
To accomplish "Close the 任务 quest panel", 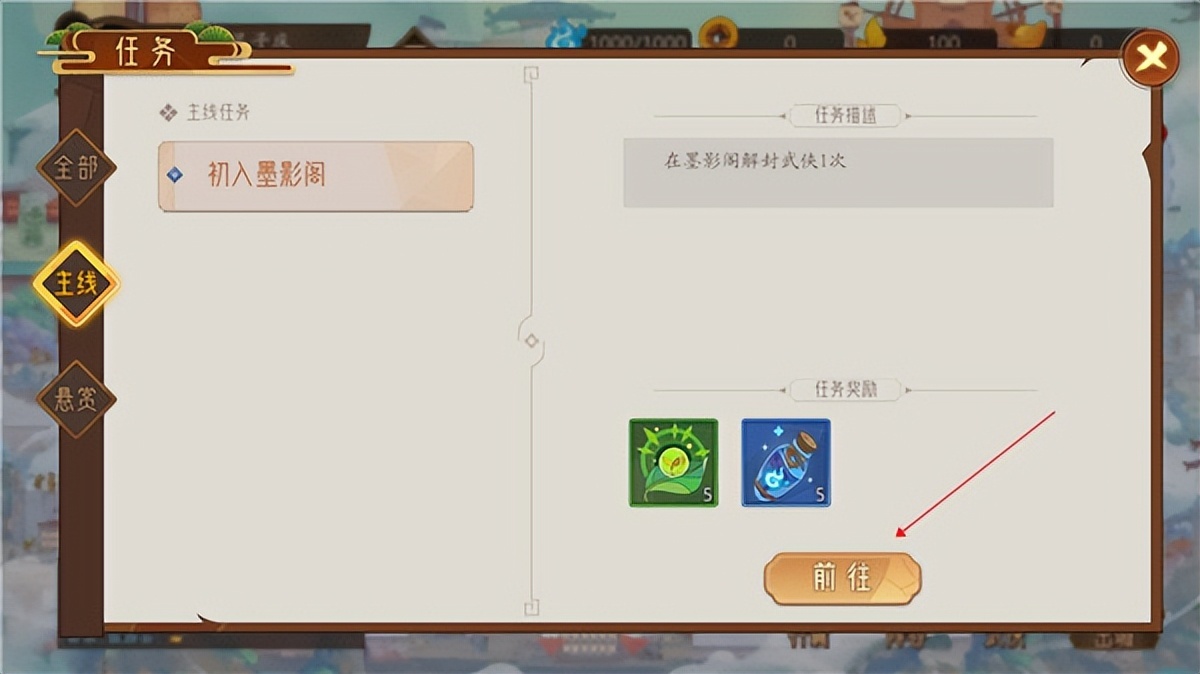I will (x=1151, y=58).
